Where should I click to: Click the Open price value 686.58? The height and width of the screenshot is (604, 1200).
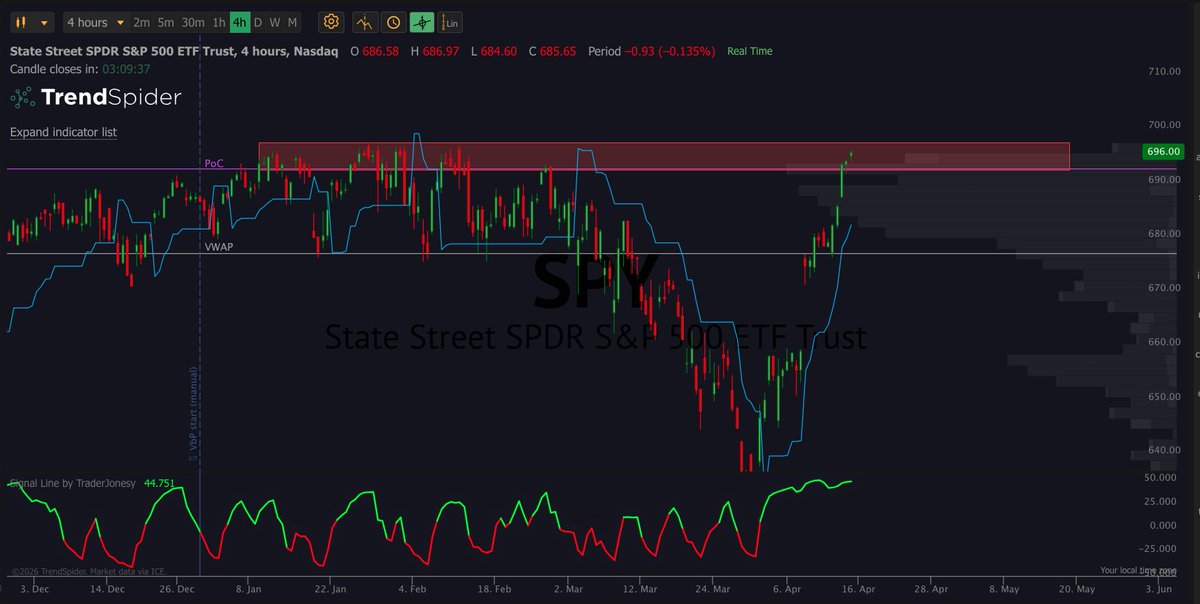pyautogui.click(x=381, y=51)
